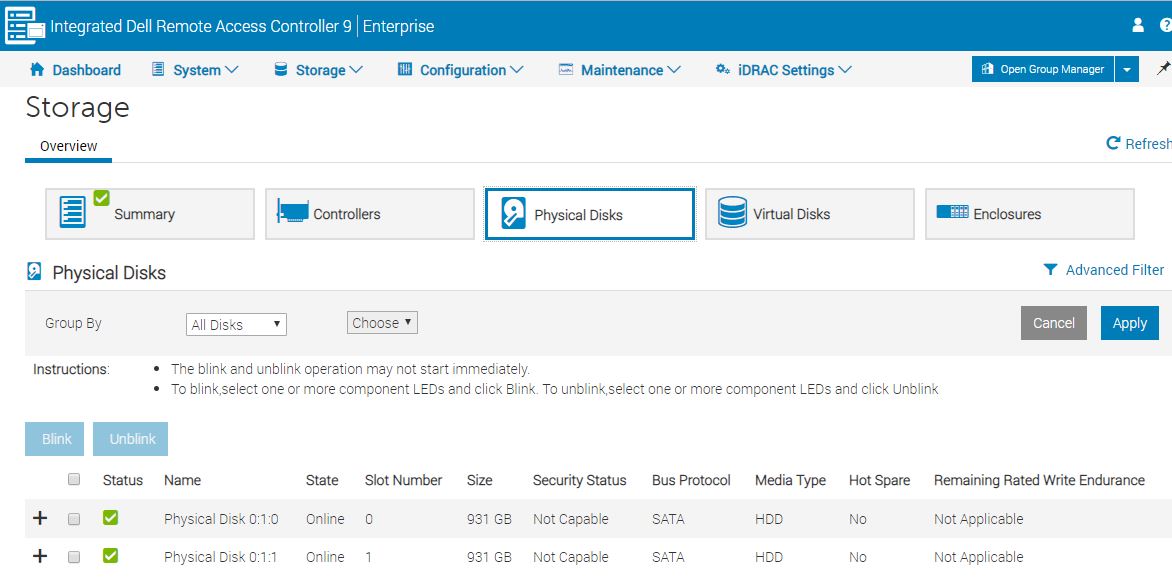
Task: Go to the Summary tile
Action: click(149, 214)
